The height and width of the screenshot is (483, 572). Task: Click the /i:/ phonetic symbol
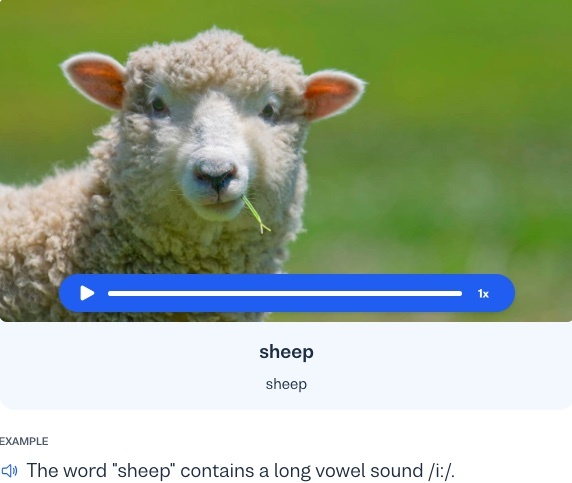click(x=441, y=470)
